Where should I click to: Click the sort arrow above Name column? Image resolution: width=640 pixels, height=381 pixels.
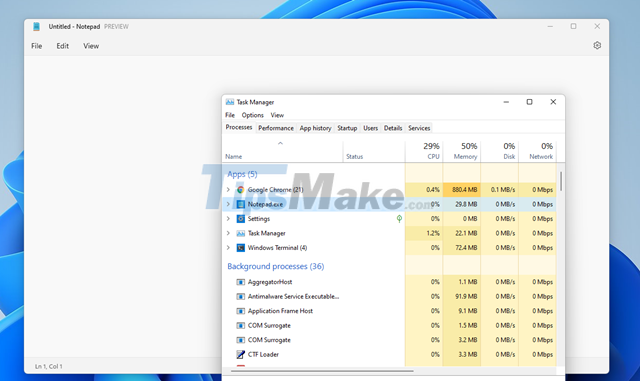280,143
